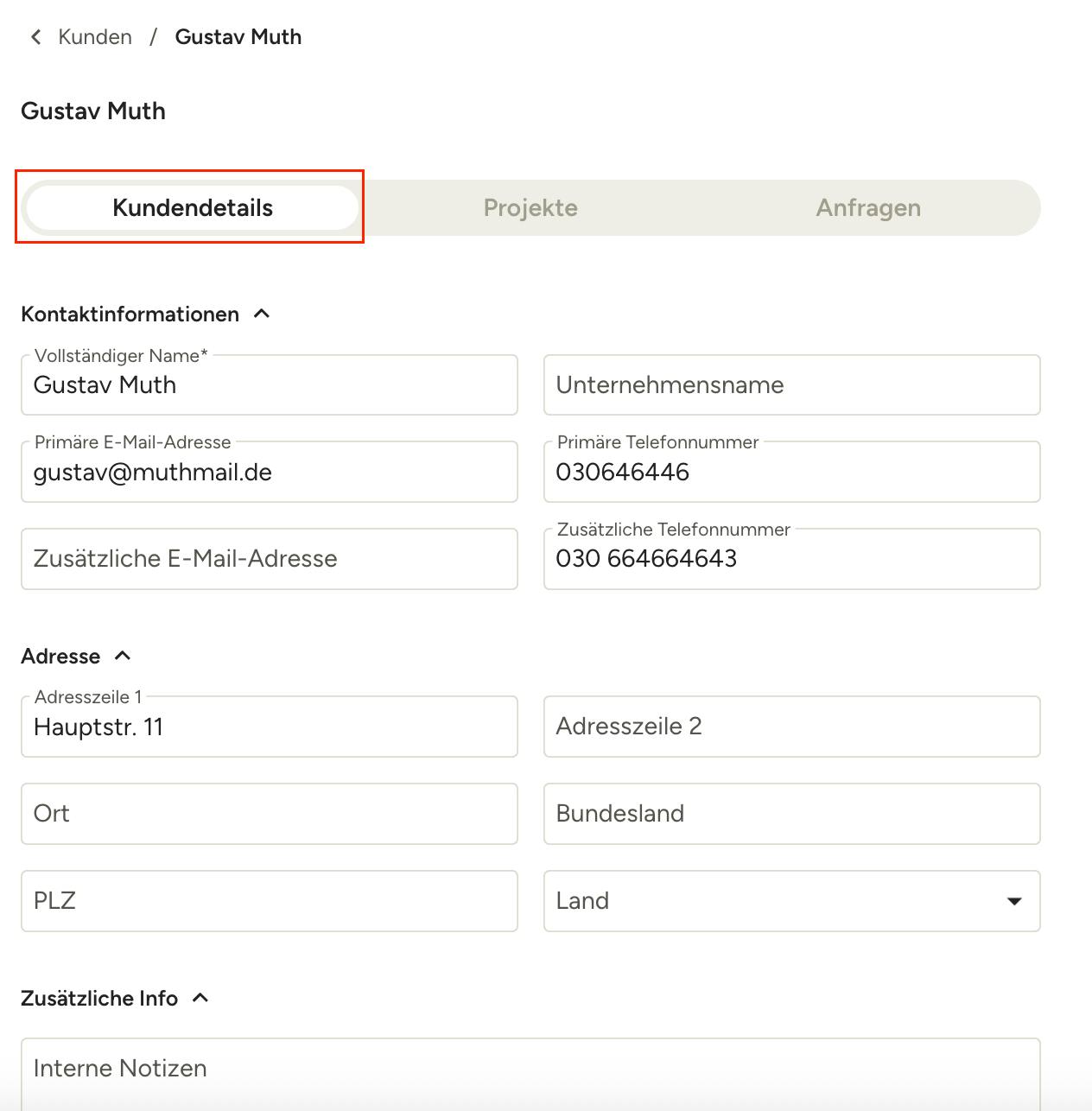1092x1111 pixels.
Task: Collapse the Adresse section chevron
Action: (x=123, y=657)
